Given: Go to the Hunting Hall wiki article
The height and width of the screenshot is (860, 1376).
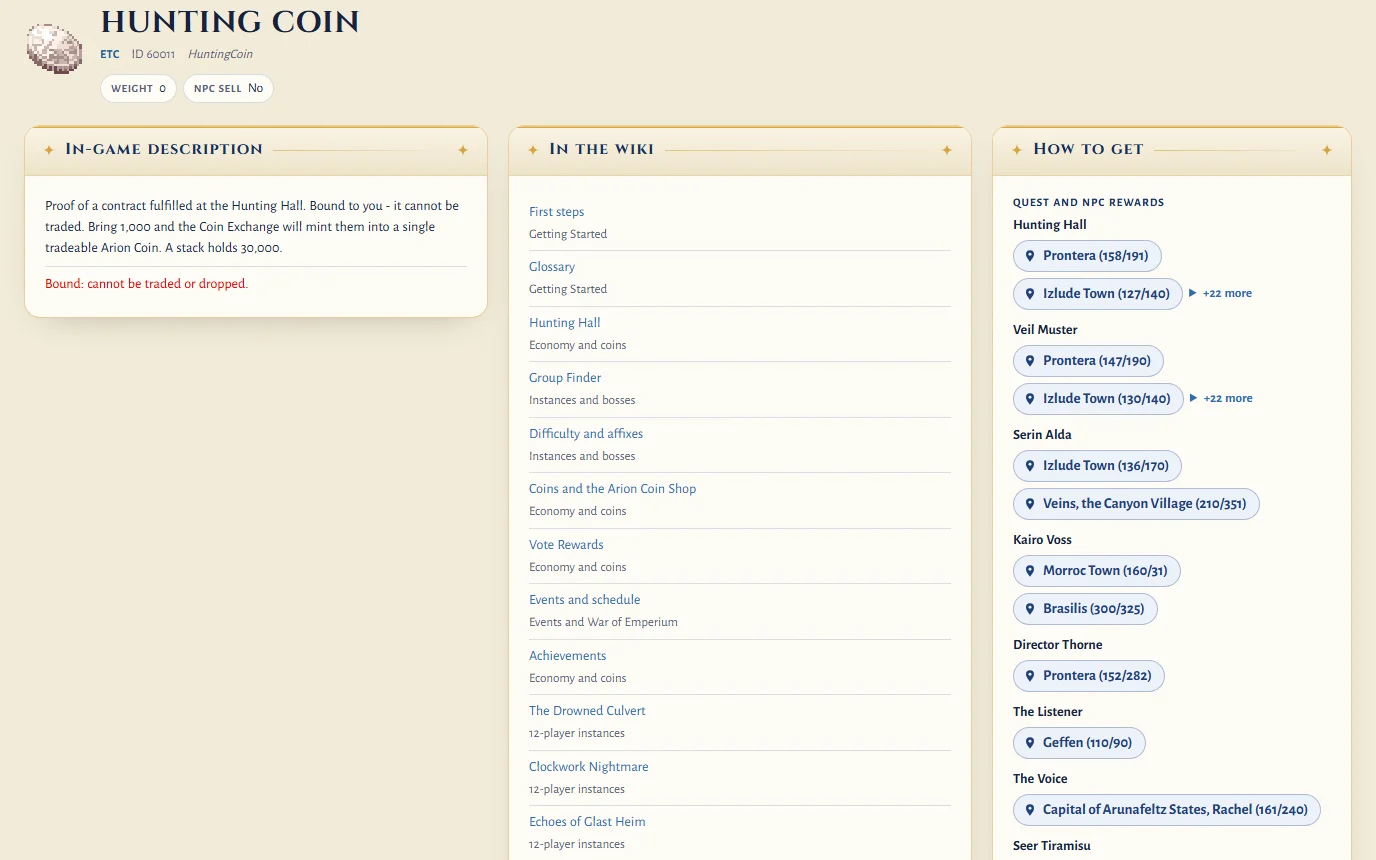Looking at the screenshot, I should pyautogui.click(x=565, y=323).
